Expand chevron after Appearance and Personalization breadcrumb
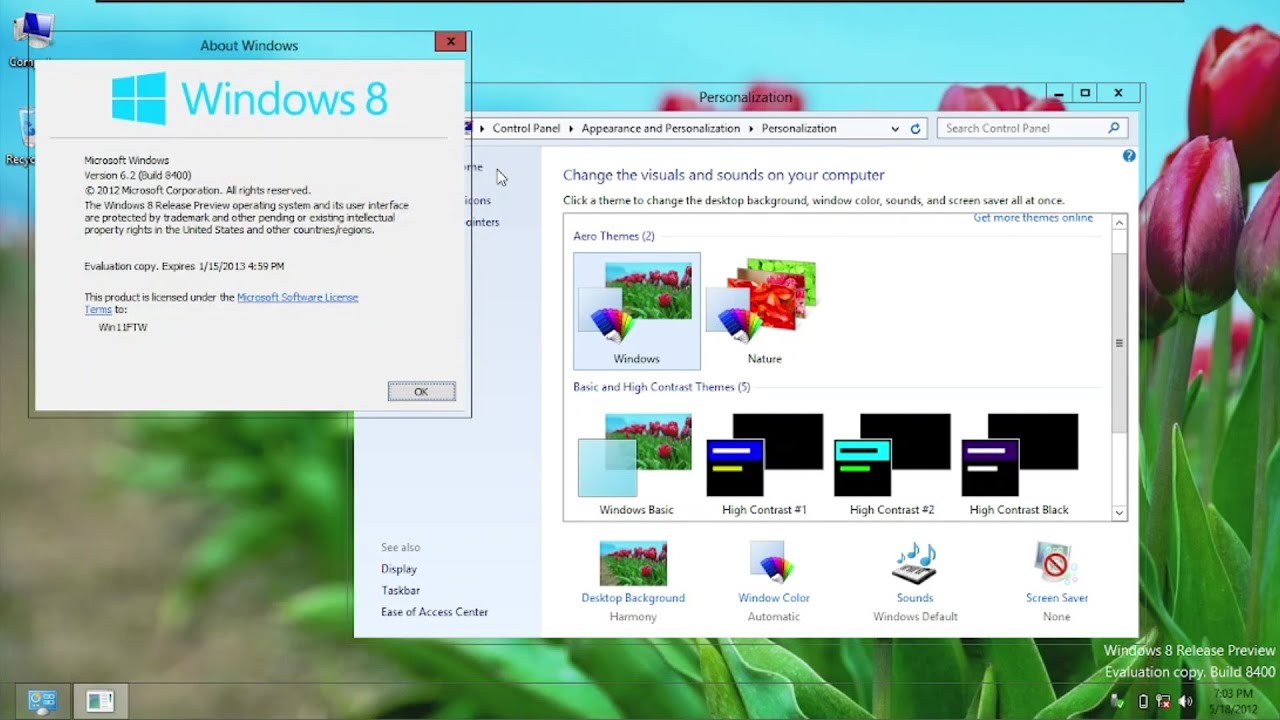Image resolution: width=1280 pixels, height=720 pixels. [751, 129]
